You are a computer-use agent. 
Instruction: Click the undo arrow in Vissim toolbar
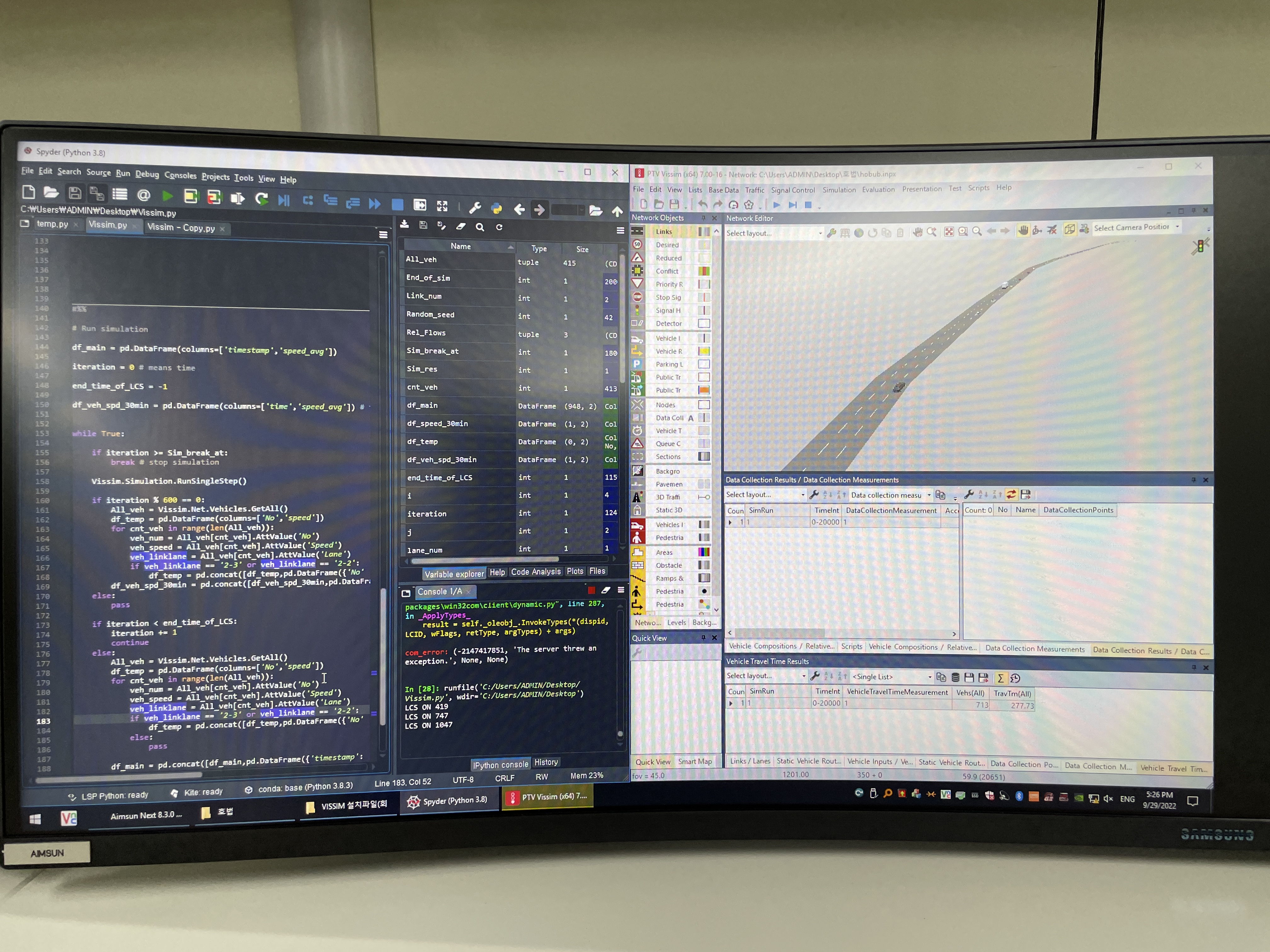click(x=702, y=204)
